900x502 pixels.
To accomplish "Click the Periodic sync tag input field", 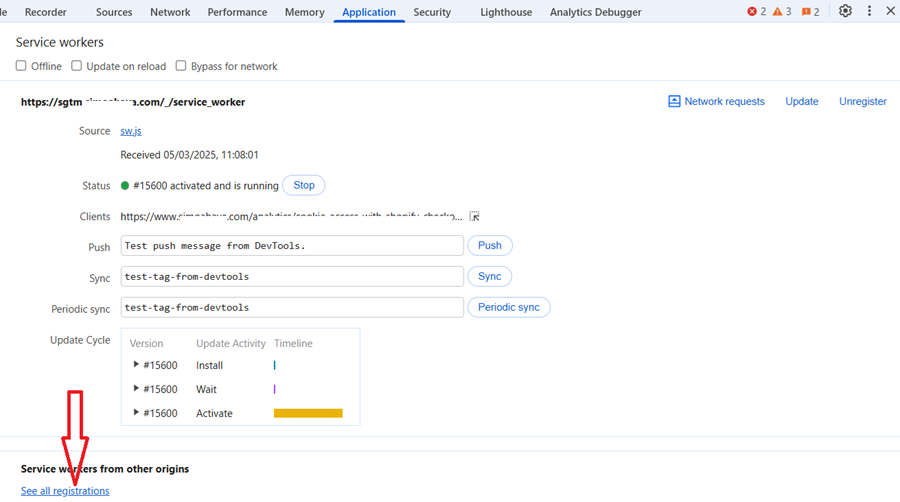I will (292, 308).
